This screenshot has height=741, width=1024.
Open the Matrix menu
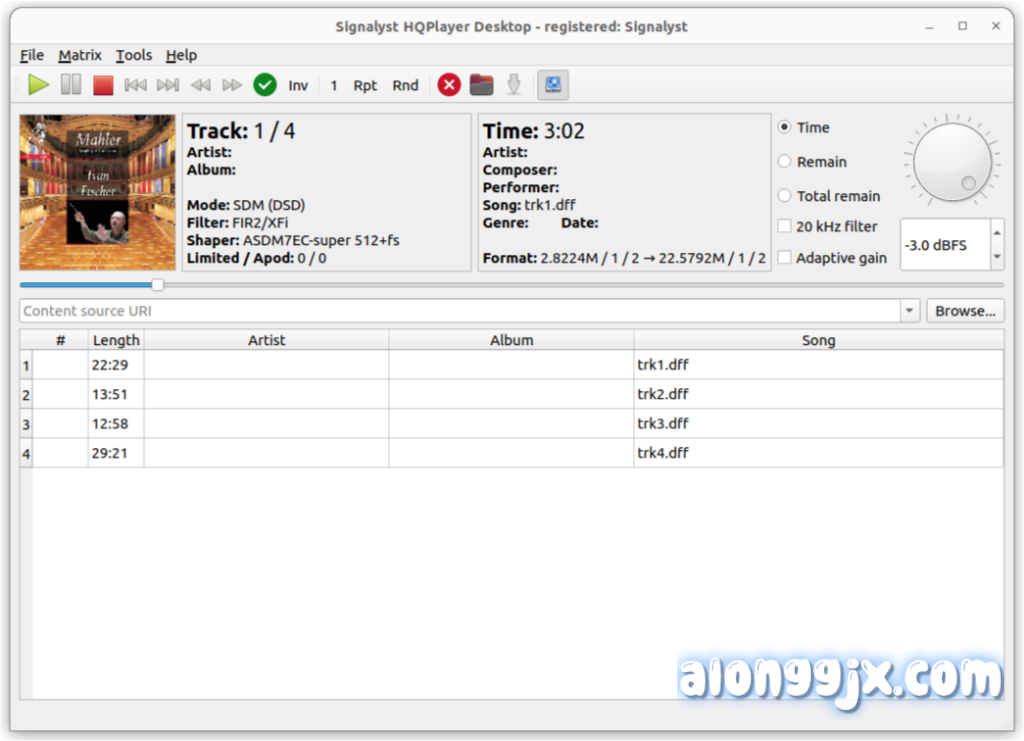80,55
